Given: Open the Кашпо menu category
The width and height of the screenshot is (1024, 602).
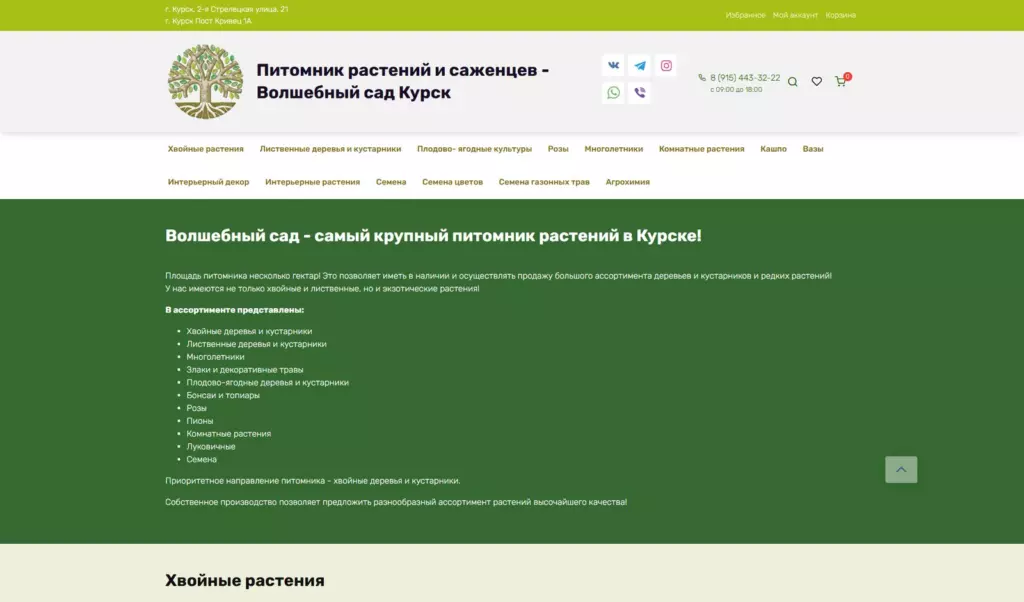Looking at the screenshot, I should point(773,149).
